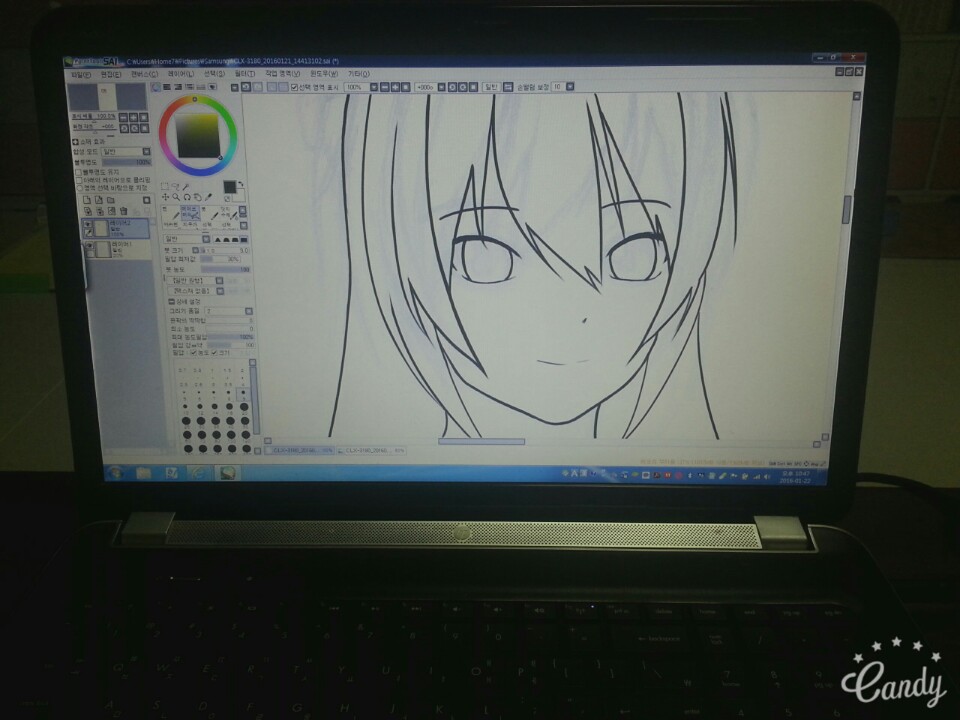Open the 파일(F) File menu
The height and width of the screenshot is (720, 960).
click(81, 74)
